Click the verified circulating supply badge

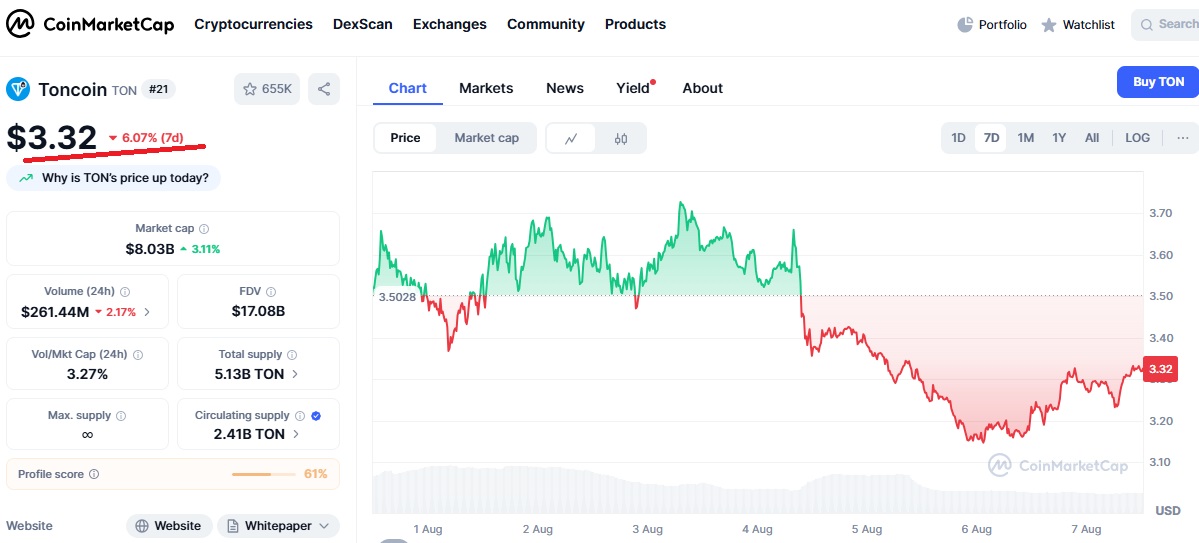pyautogui.click(x=316, y=416)
